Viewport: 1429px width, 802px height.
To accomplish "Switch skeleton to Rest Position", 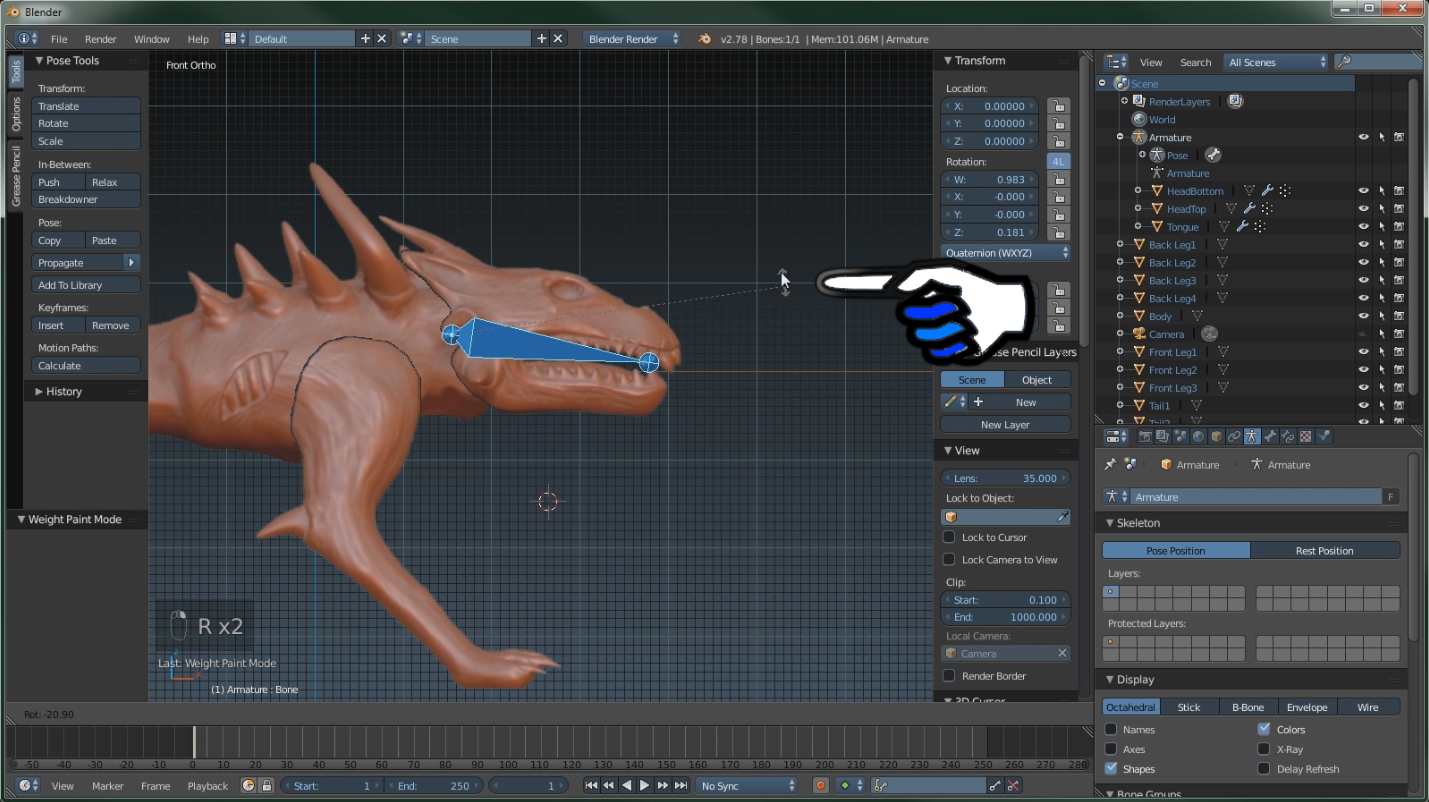I will point(1325,550).
